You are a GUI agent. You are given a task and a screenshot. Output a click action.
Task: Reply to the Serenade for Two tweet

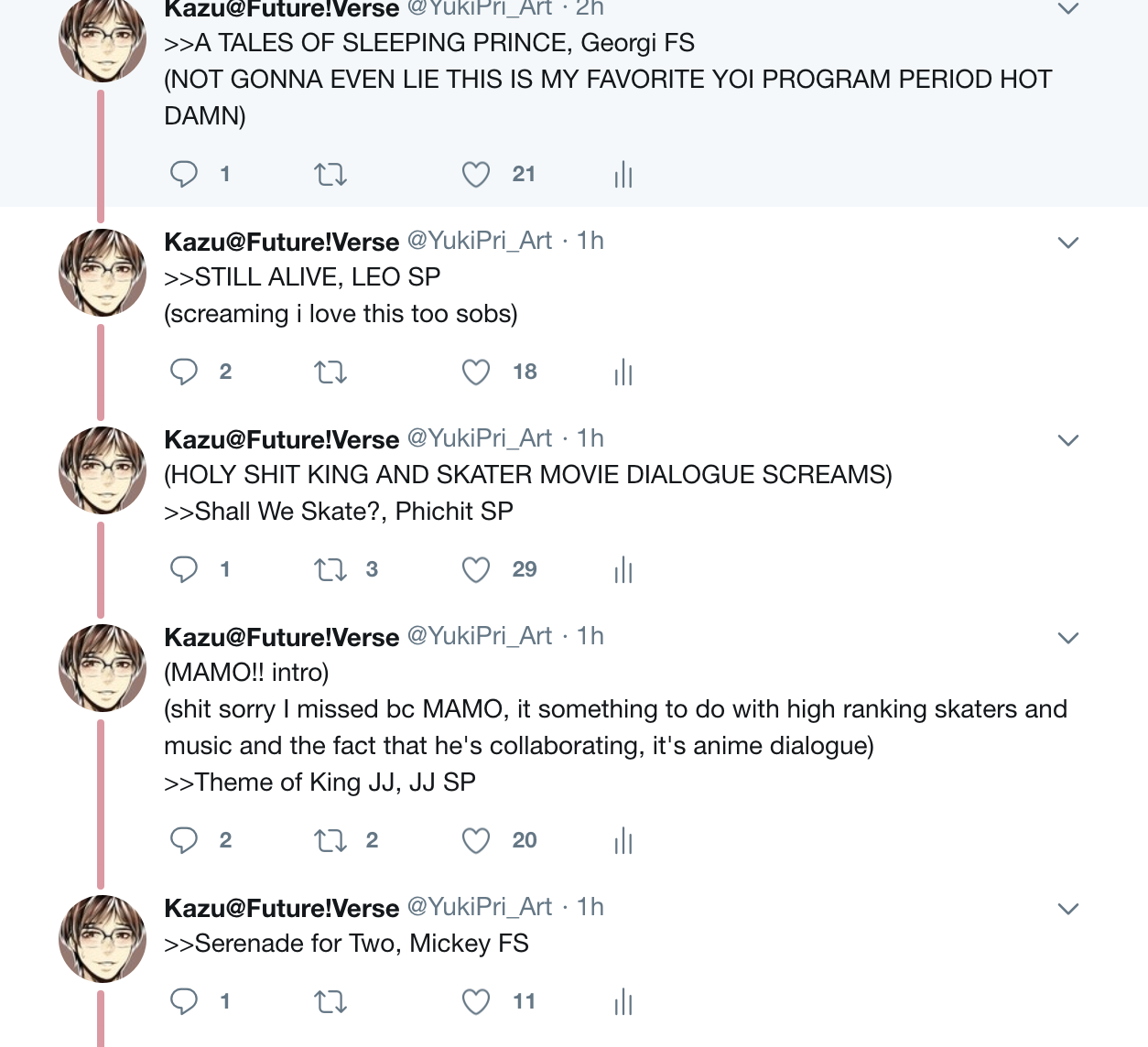pyautogui.click(x=184, y=1001)
